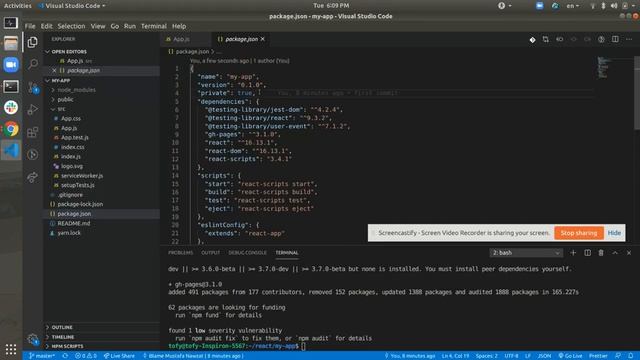Open the File menu
Image resolution: width=640 pixels, height=360 pixels.
click(30, 26)
